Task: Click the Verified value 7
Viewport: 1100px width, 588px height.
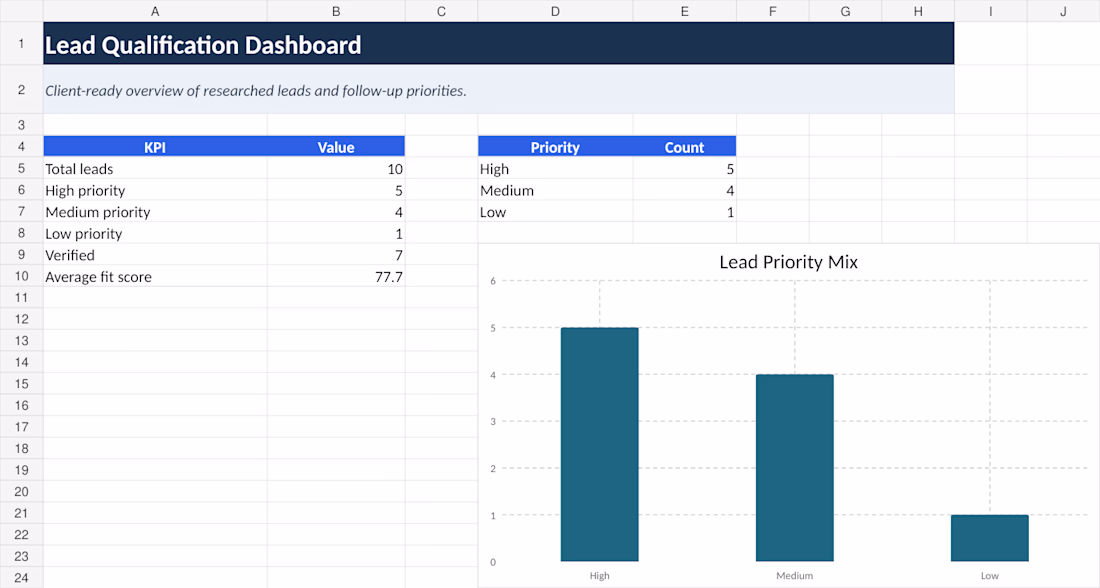Action: coord(336,255)
